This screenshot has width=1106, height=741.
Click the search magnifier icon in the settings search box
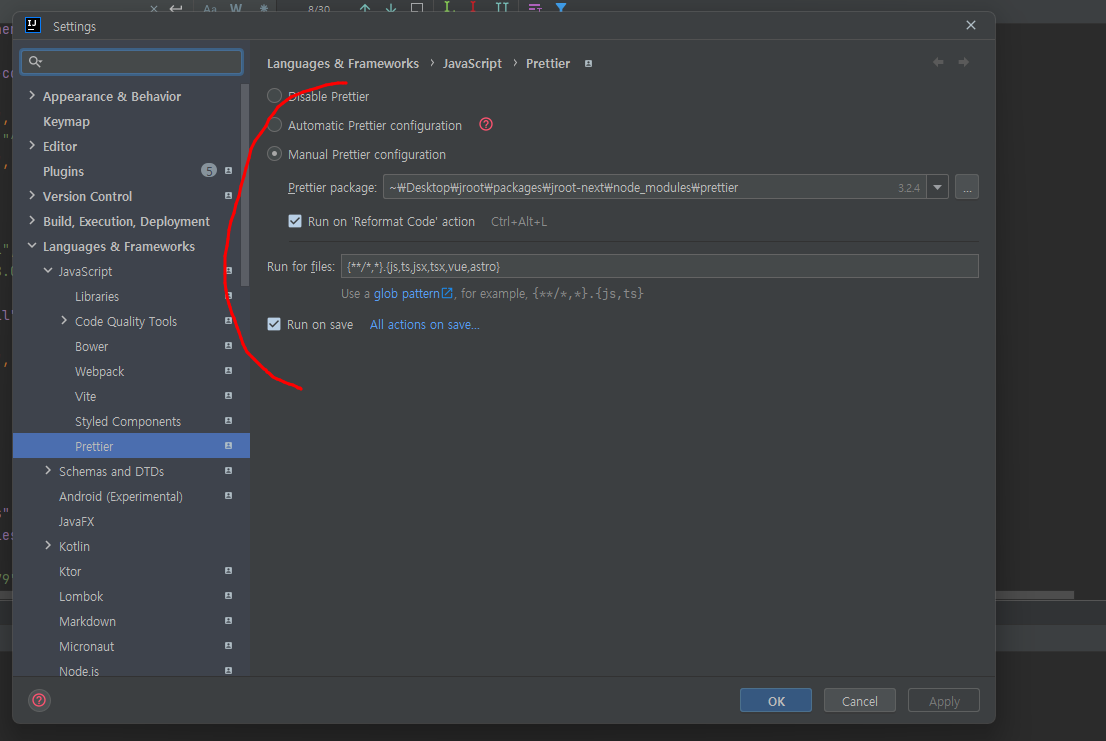tap(35, 62)
